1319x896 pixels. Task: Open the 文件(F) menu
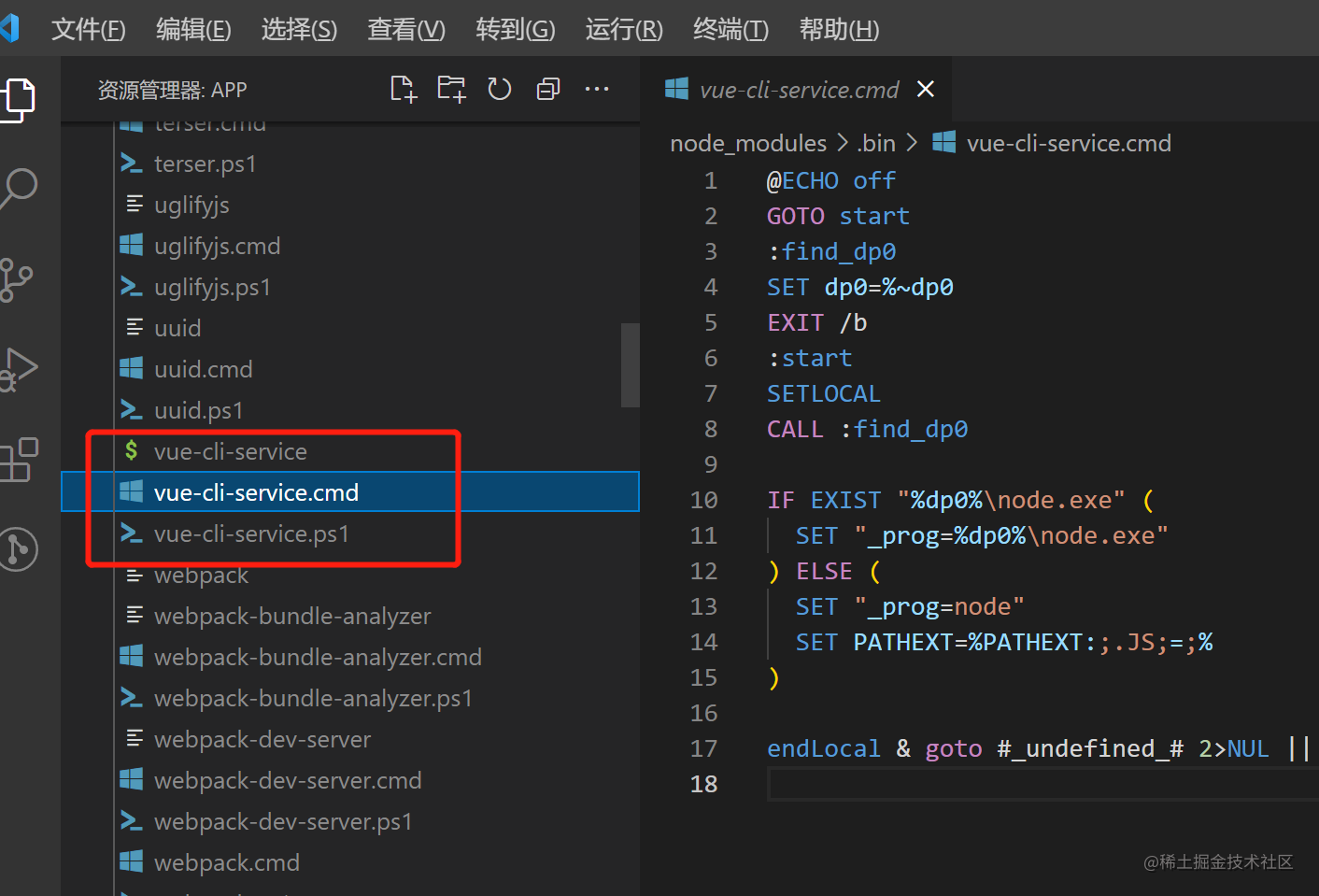click(x=88, y=30)
